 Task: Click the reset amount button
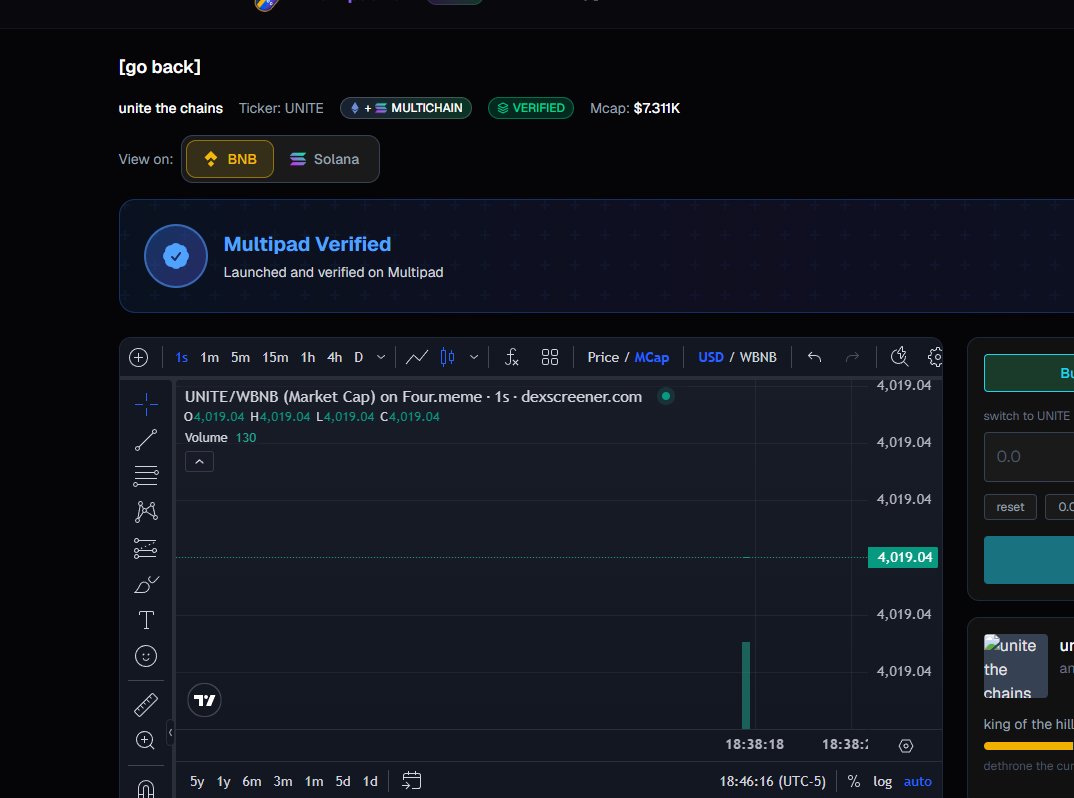pos(1010,507)
